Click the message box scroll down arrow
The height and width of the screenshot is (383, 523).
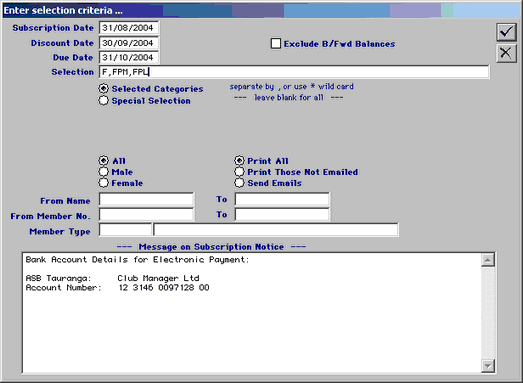coord(488,366)
